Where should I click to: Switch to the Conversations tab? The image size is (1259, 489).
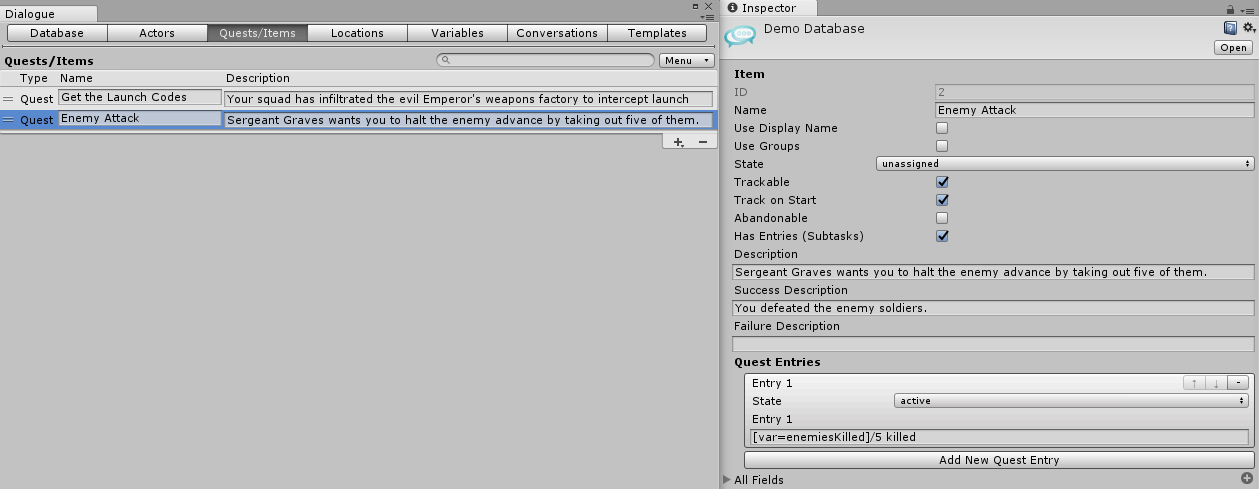(557, 33)
